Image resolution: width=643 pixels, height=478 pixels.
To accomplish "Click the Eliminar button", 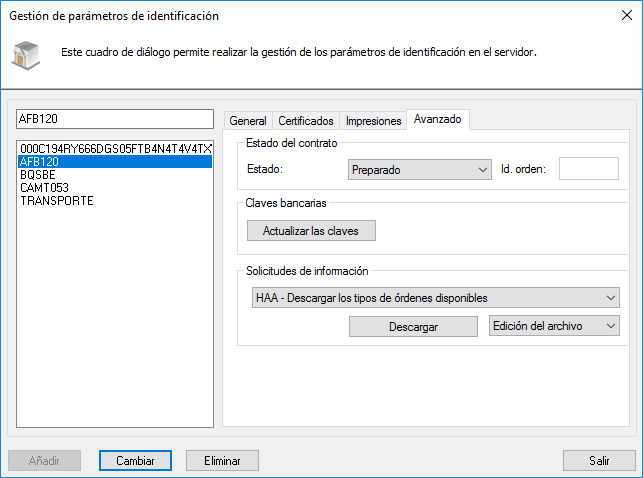I will click(222, 460).
